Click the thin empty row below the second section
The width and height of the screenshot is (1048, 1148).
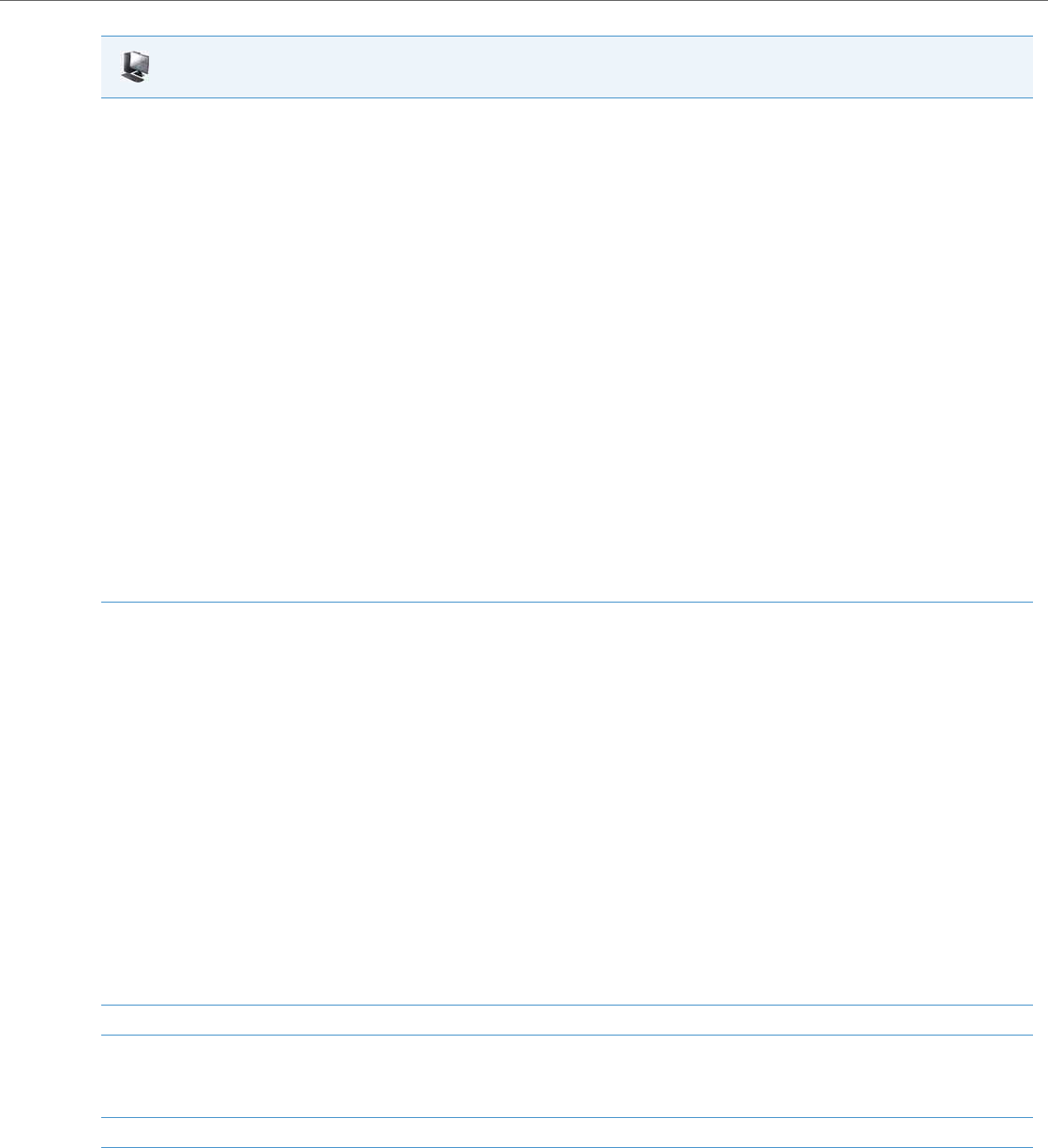566,1020
